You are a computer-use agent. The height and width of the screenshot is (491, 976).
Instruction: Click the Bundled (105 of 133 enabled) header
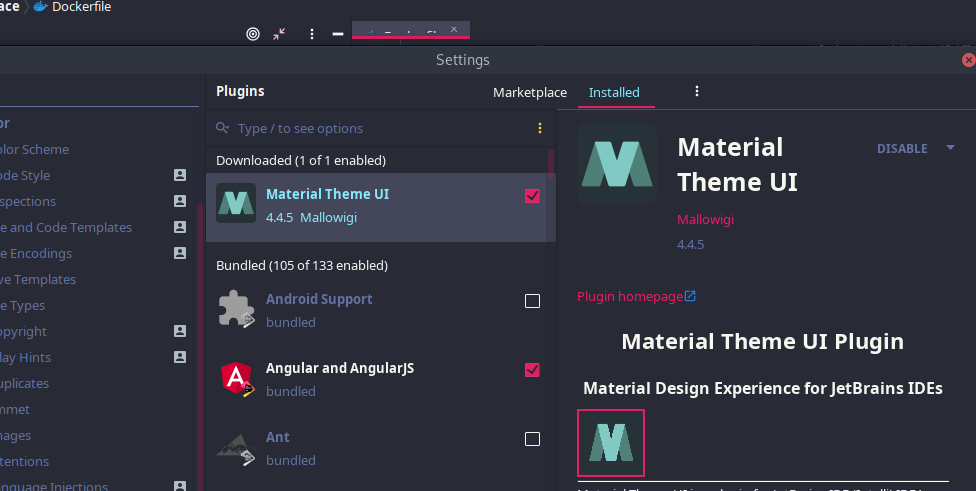[x=302, y=266]
